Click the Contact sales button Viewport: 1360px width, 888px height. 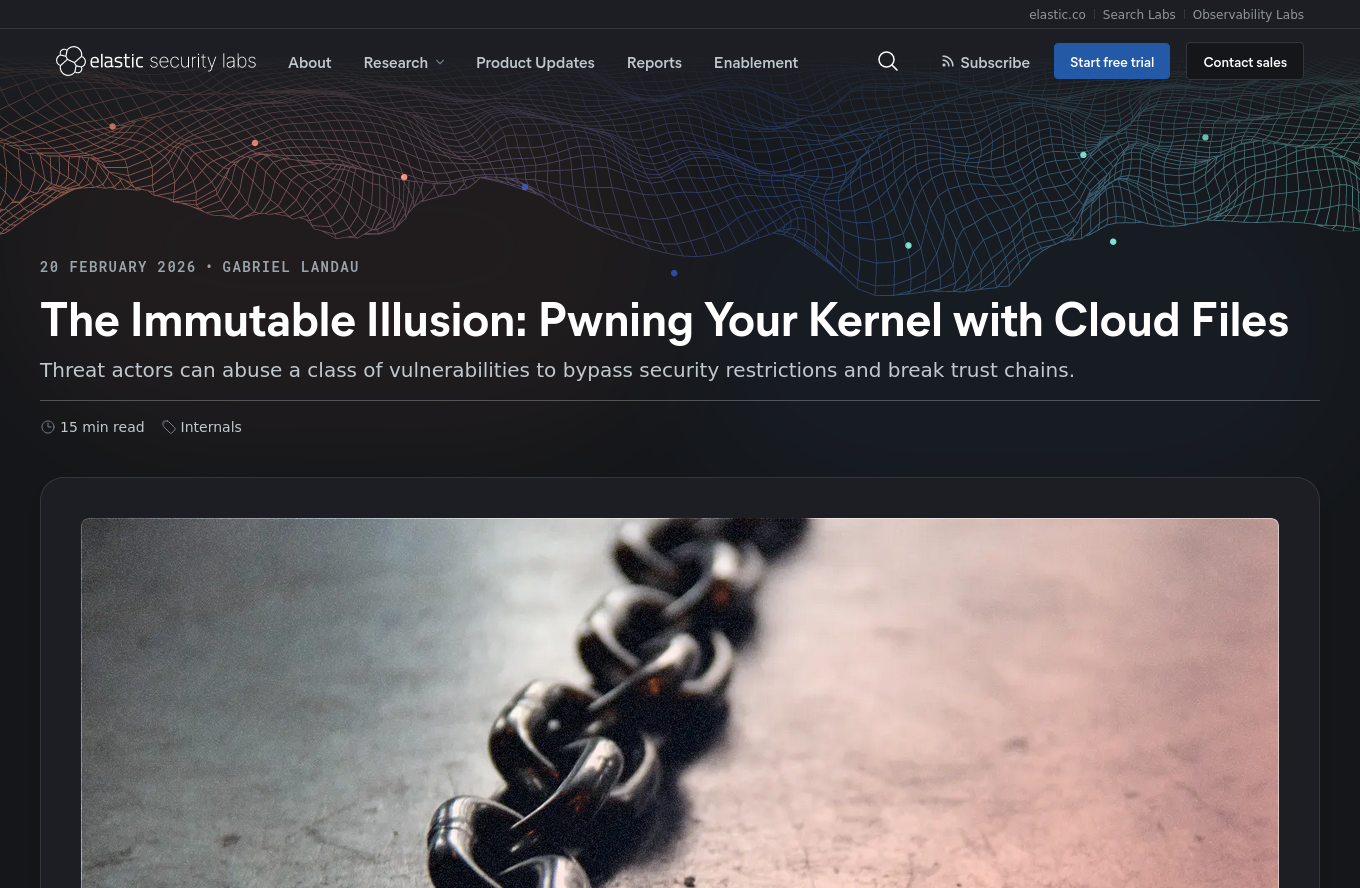pos(1245,61)
